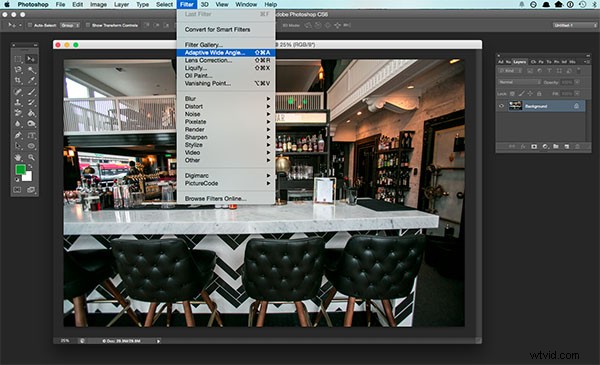
Task: Expand the status bar info arrow
Action: 158,341
